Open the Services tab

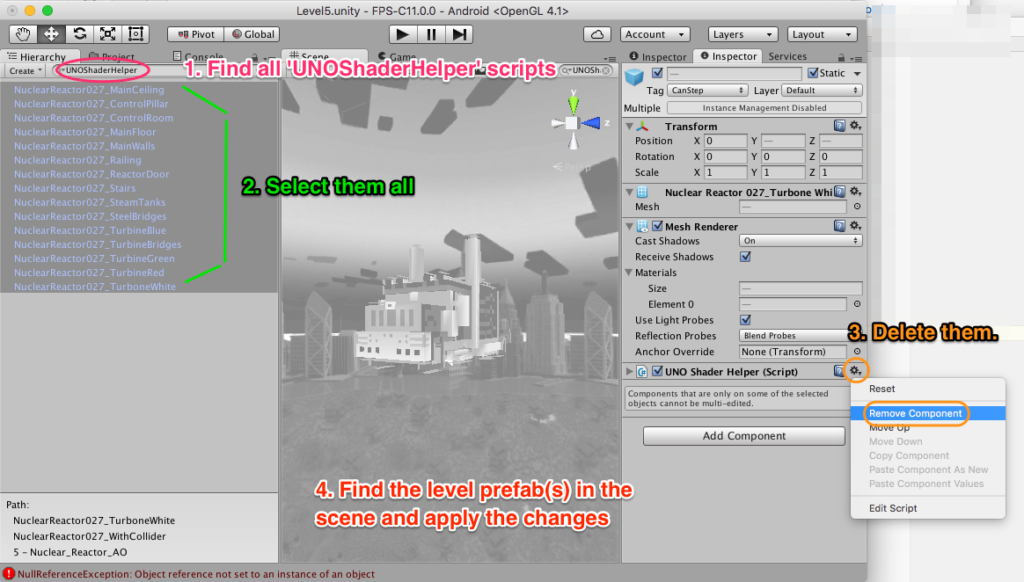coord(787,56)
